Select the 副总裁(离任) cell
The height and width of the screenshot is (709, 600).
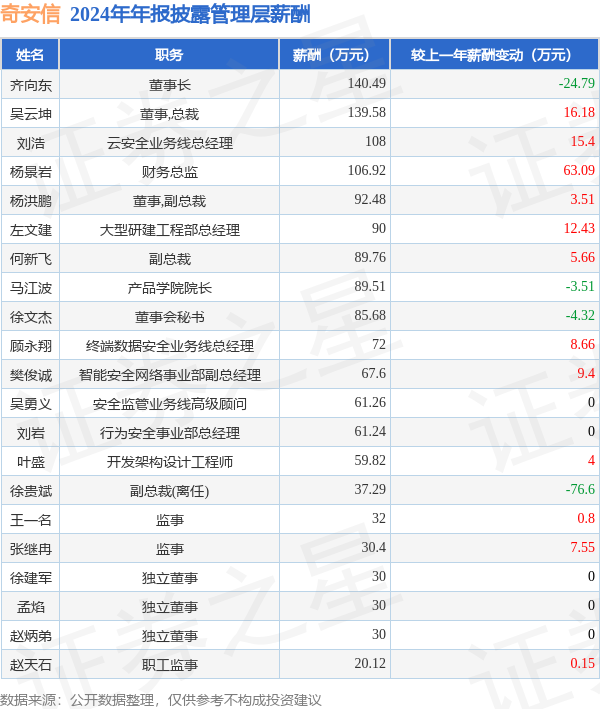tap(170, 491)
